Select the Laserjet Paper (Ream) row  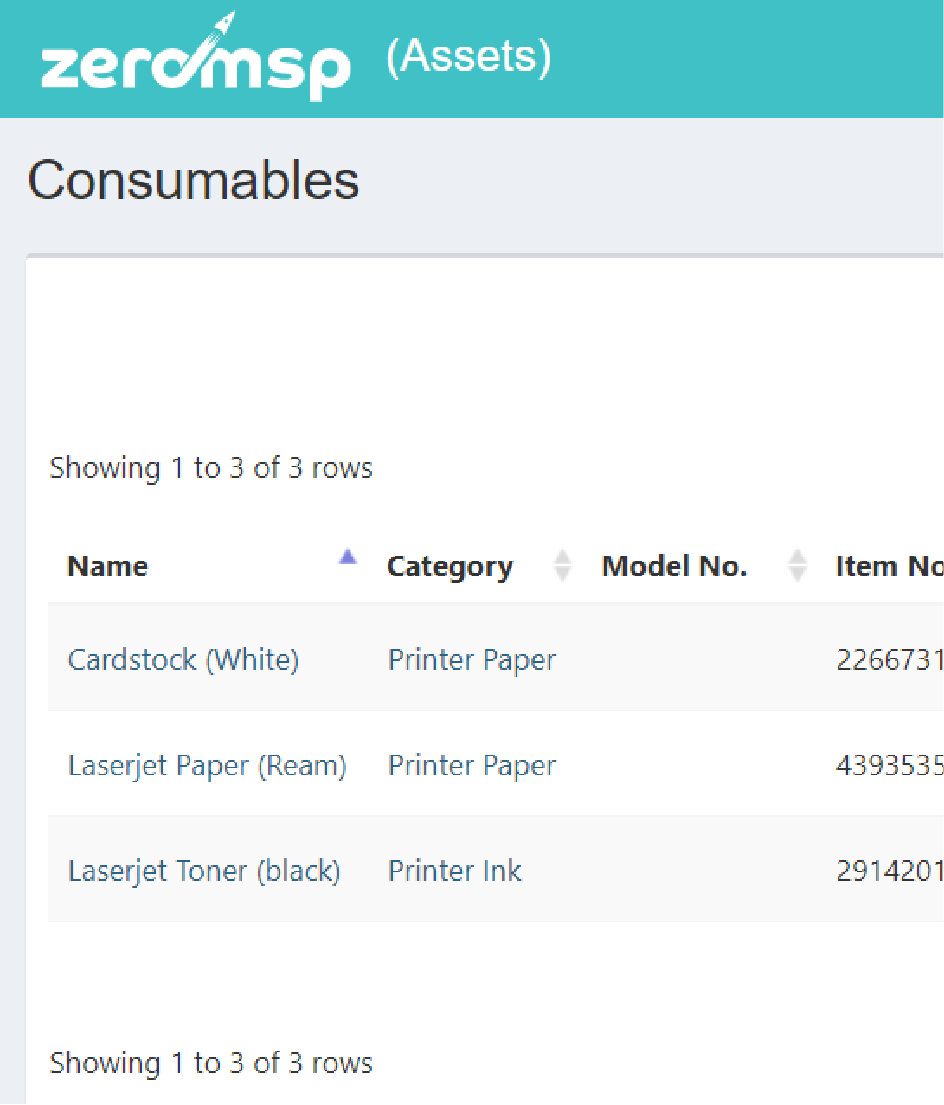207,765
